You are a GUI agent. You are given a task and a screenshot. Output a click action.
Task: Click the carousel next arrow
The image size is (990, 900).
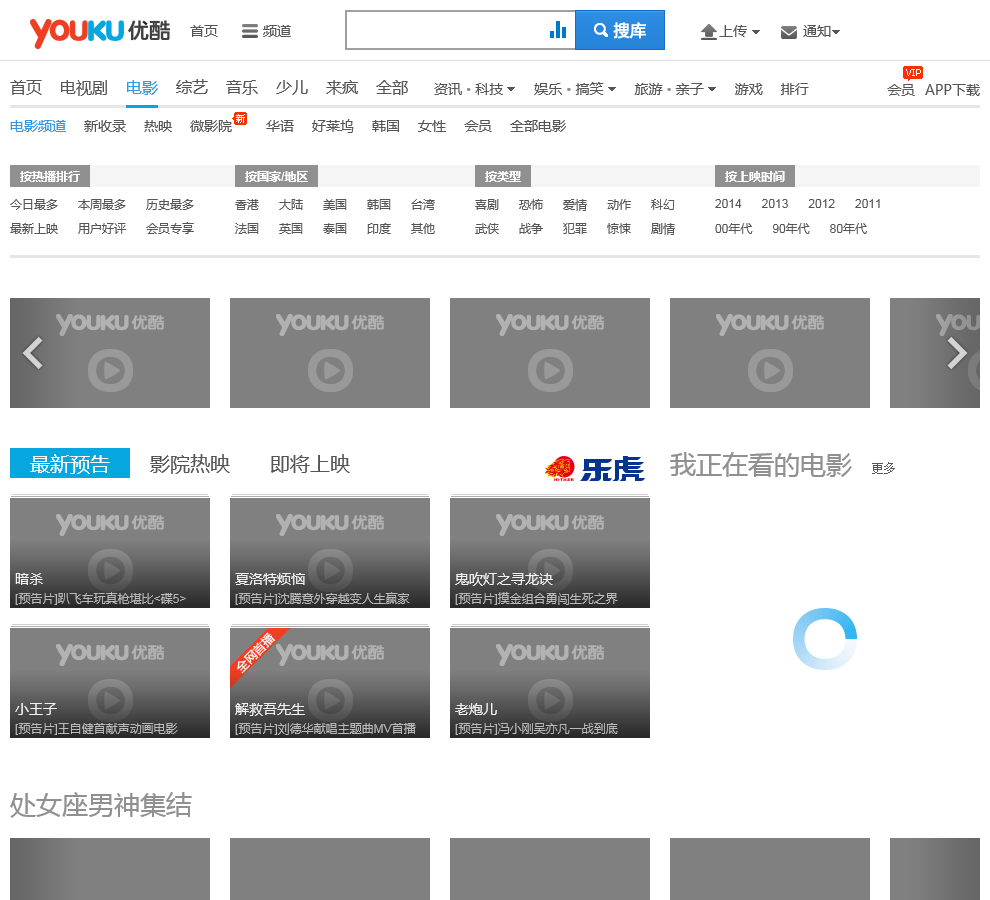pos(957,353)
